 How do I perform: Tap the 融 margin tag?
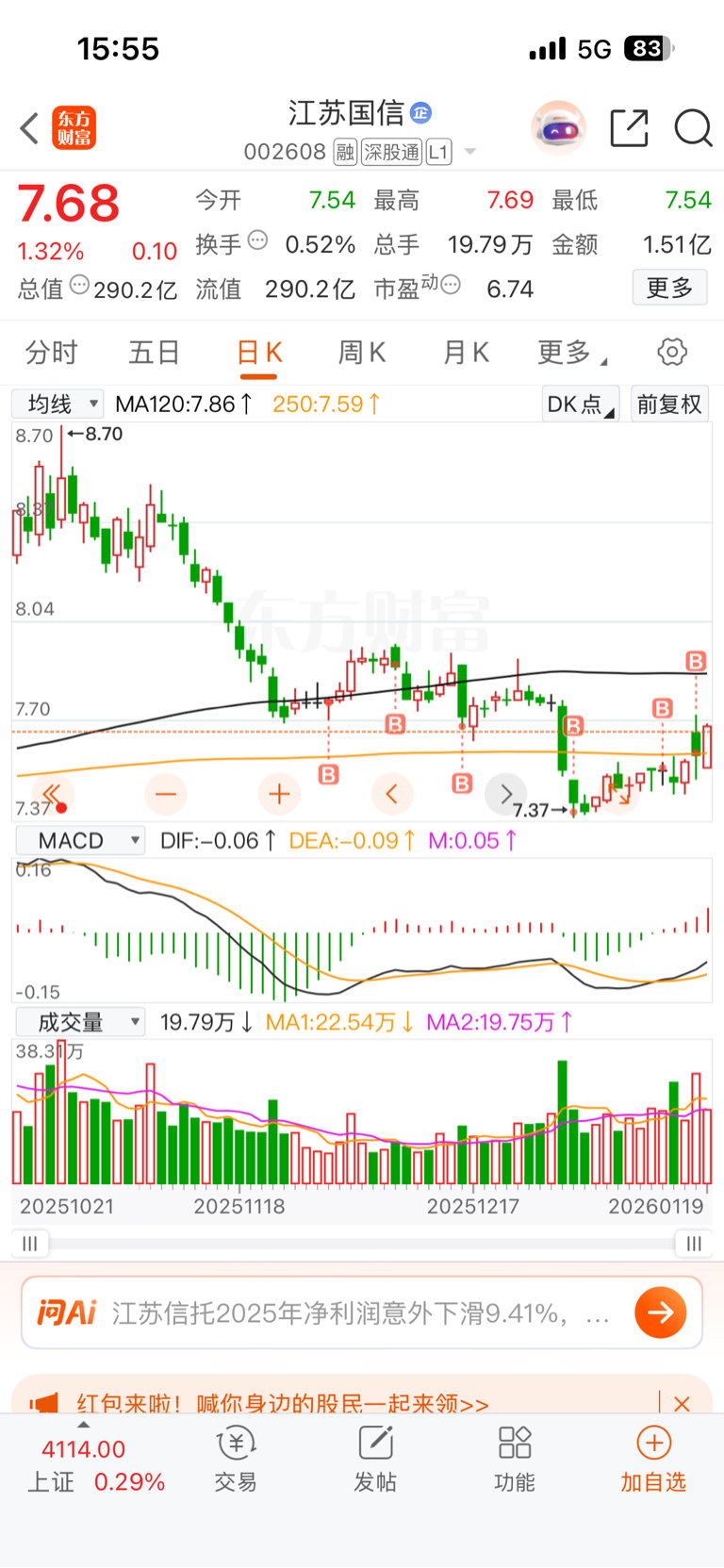click(x=345, y=152)
